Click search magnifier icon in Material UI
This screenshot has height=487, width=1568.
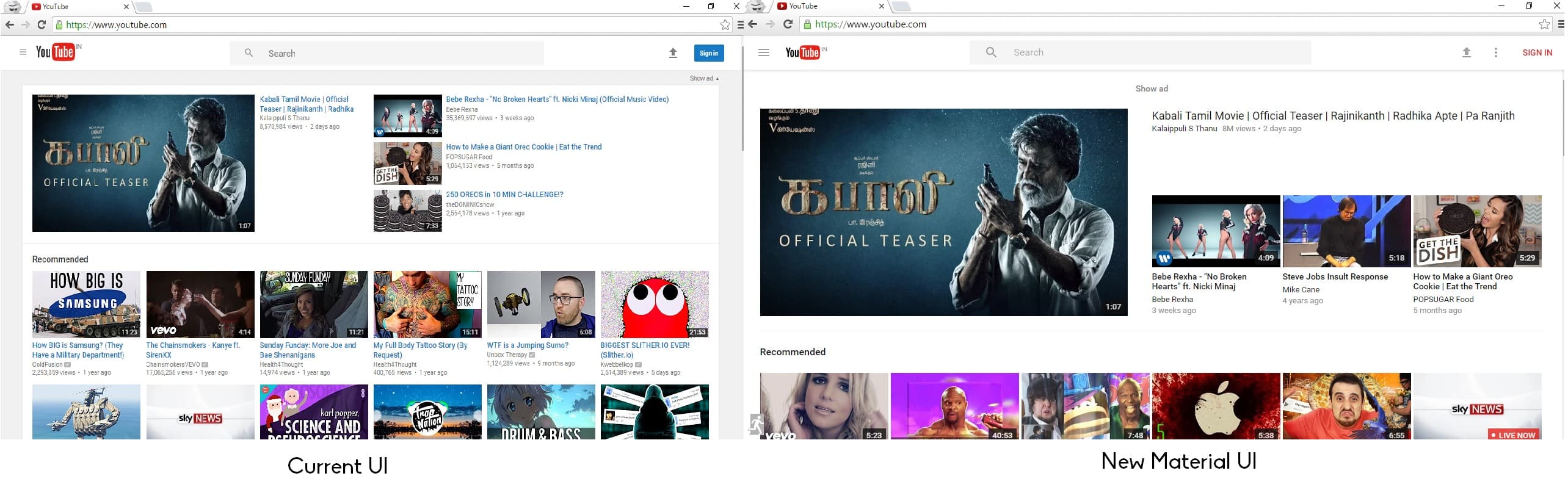[991, 52]
